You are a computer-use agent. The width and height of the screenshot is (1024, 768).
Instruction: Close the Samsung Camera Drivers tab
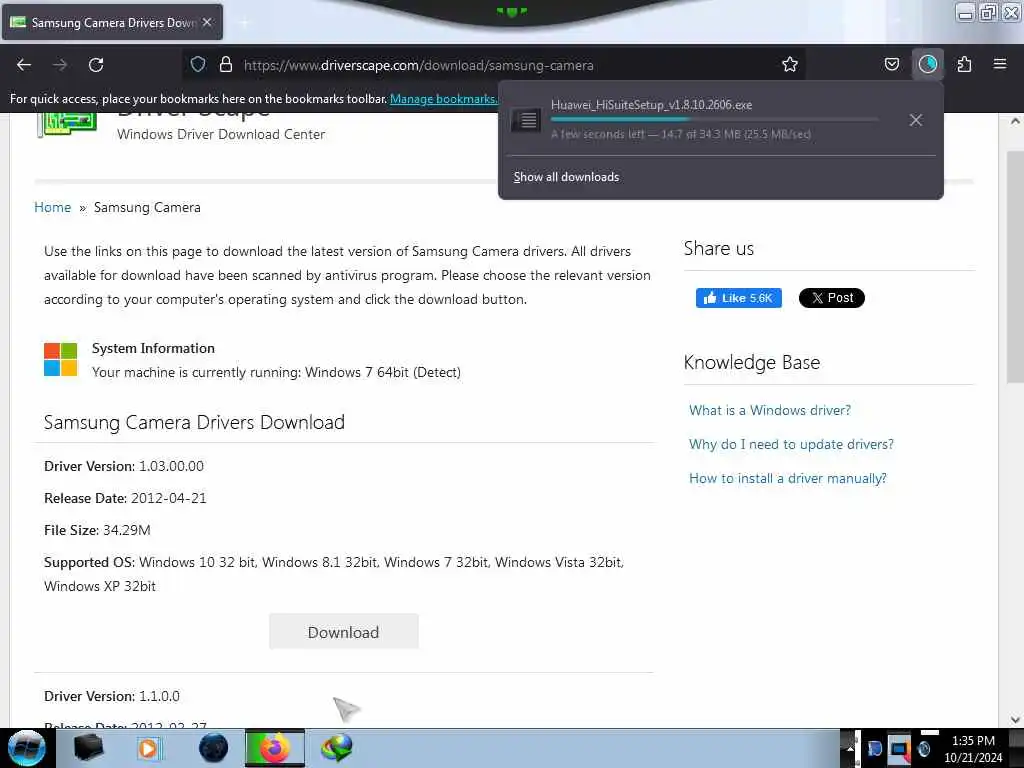207,22
